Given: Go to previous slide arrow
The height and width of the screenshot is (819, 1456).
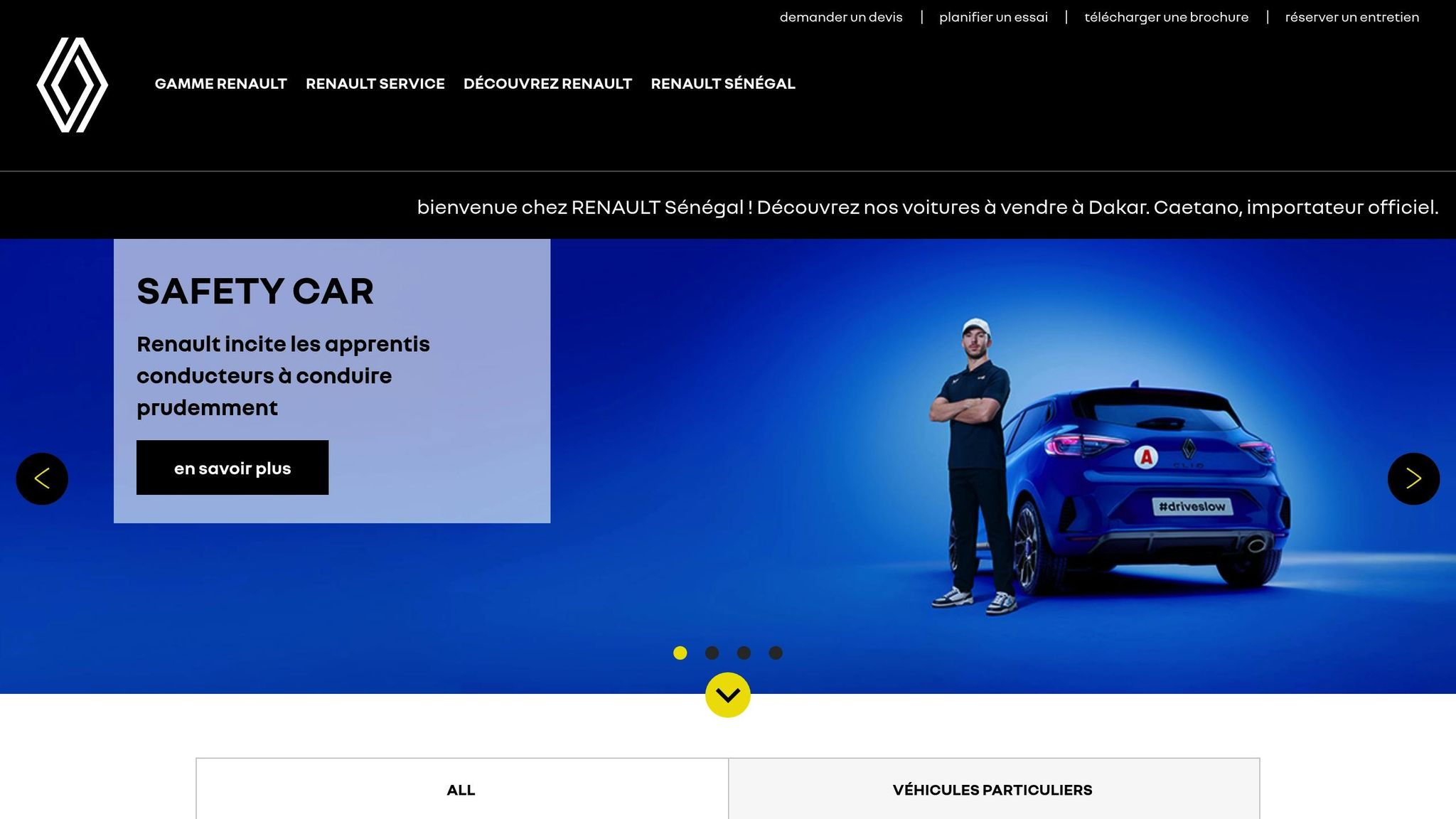Looking at the screenshot, I should [x=42, y=479].
